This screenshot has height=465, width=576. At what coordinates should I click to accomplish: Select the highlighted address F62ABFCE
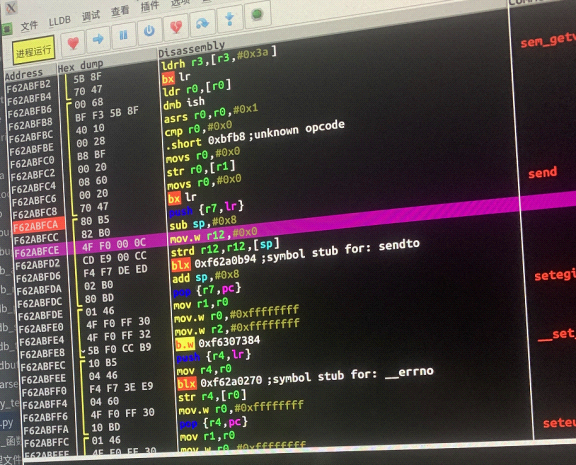(x=37, y=251)
